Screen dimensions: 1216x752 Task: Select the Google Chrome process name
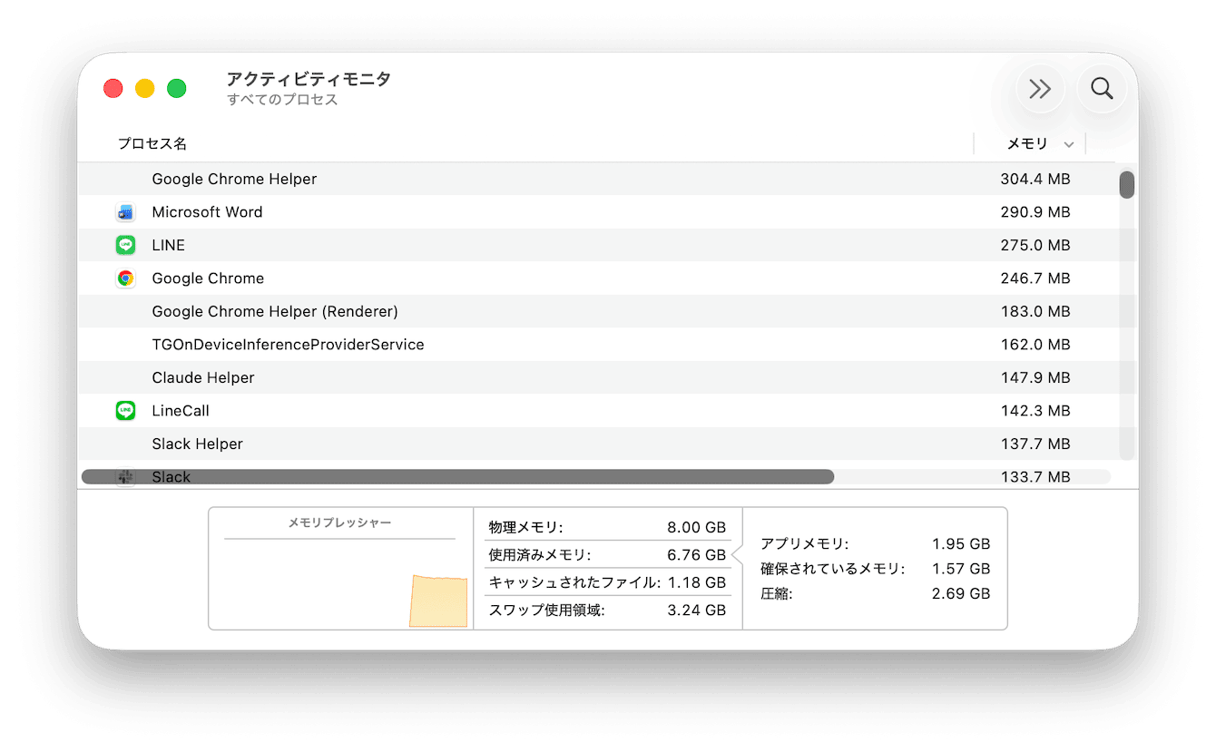coord(208,278)
